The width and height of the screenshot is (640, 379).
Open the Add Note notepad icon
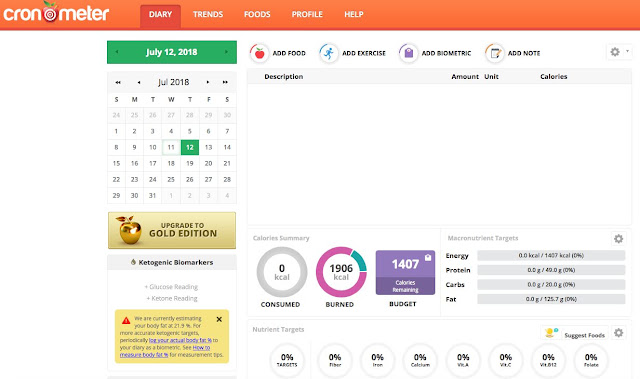click(x=495, y=53)
